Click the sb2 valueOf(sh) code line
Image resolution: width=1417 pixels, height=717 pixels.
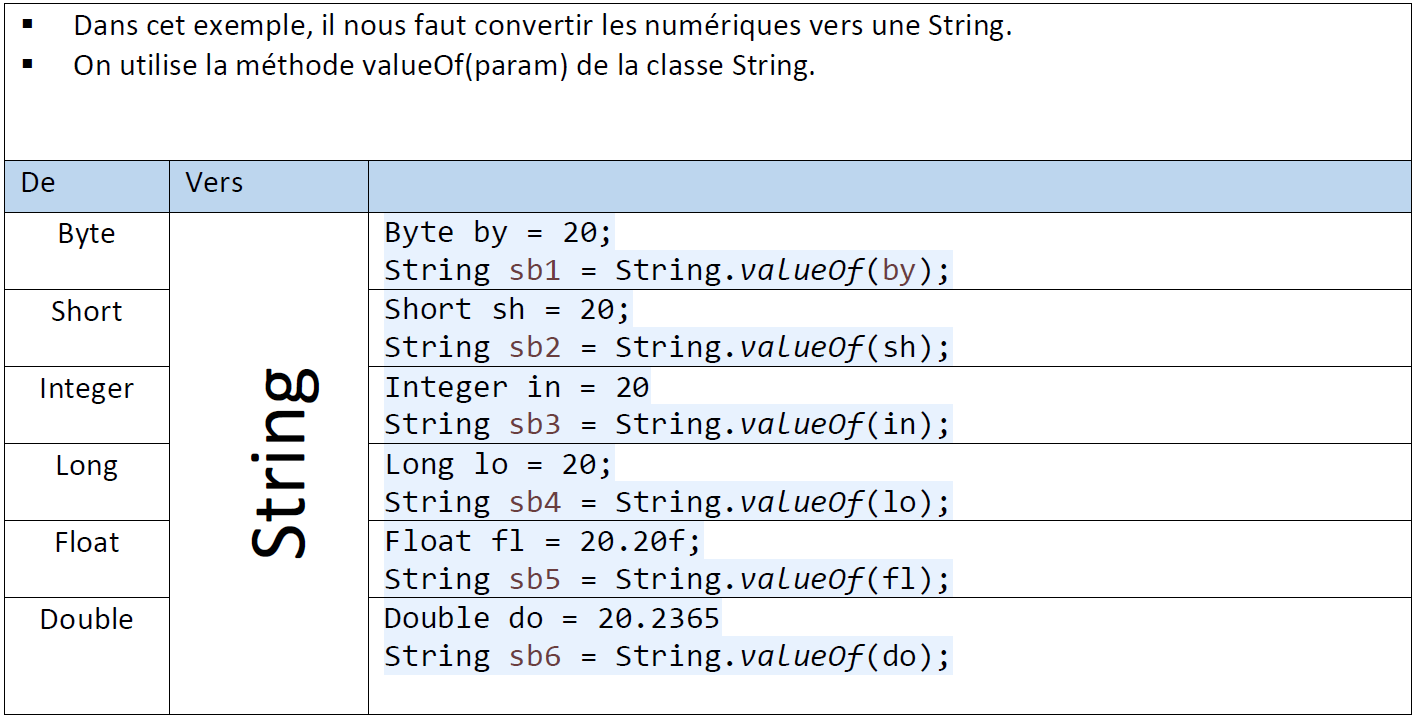click(x=667, y=348)
